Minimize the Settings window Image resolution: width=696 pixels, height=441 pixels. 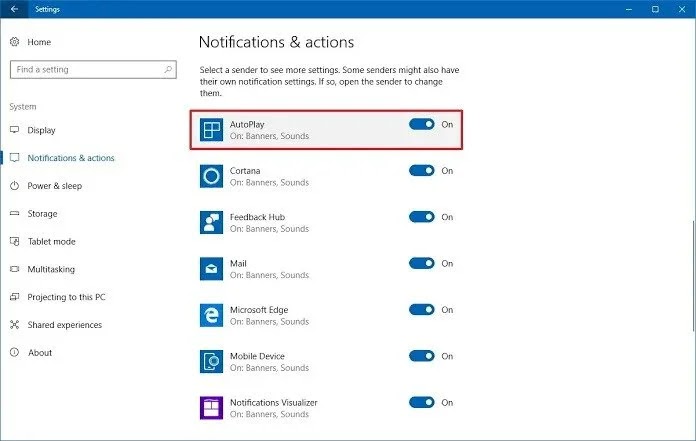point(629,9)
